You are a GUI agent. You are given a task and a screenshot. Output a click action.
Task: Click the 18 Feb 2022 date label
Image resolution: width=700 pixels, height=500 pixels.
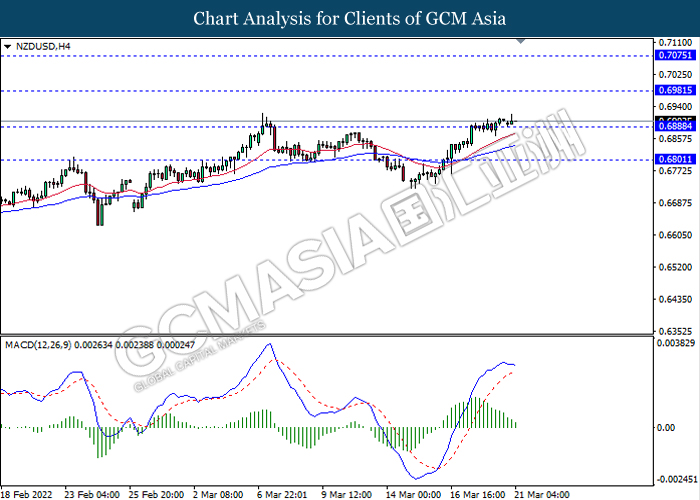27,494
